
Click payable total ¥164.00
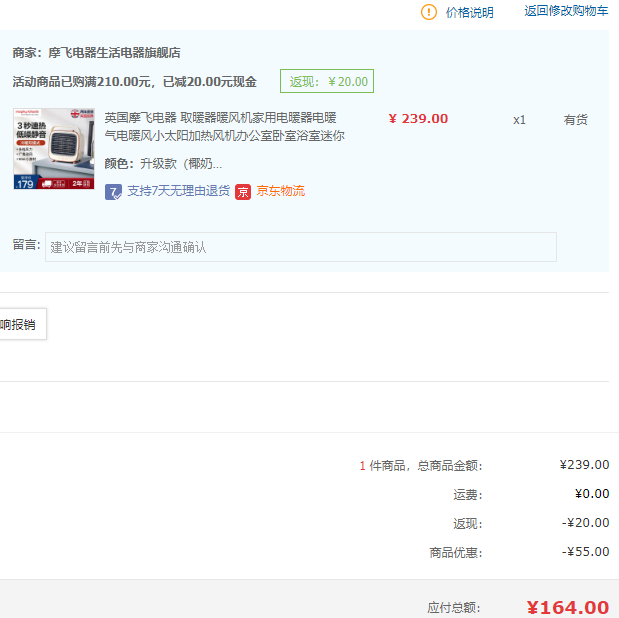[x=568, y=608]
